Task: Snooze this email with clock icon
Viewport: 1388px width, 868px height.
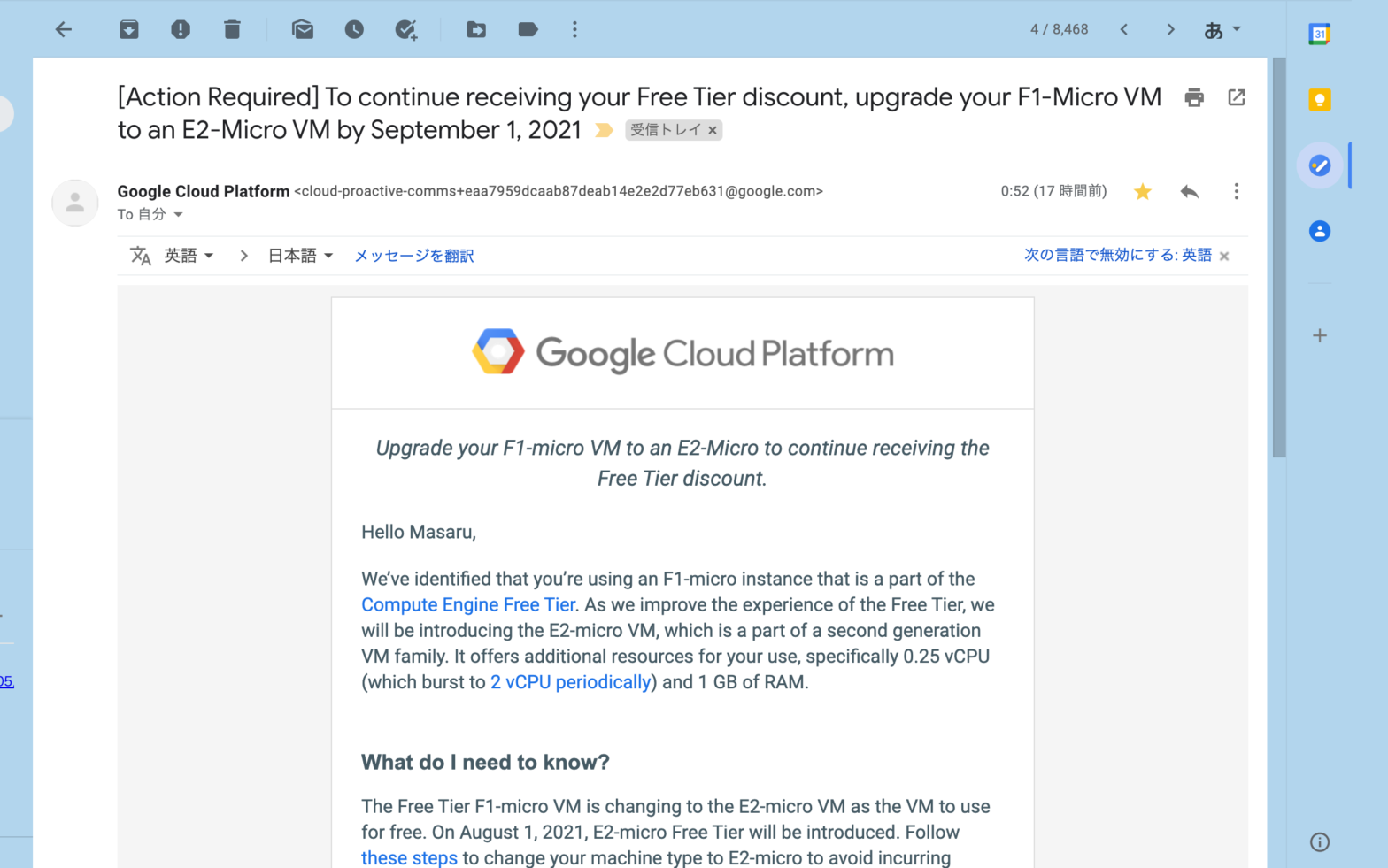Action: (354, 30)
